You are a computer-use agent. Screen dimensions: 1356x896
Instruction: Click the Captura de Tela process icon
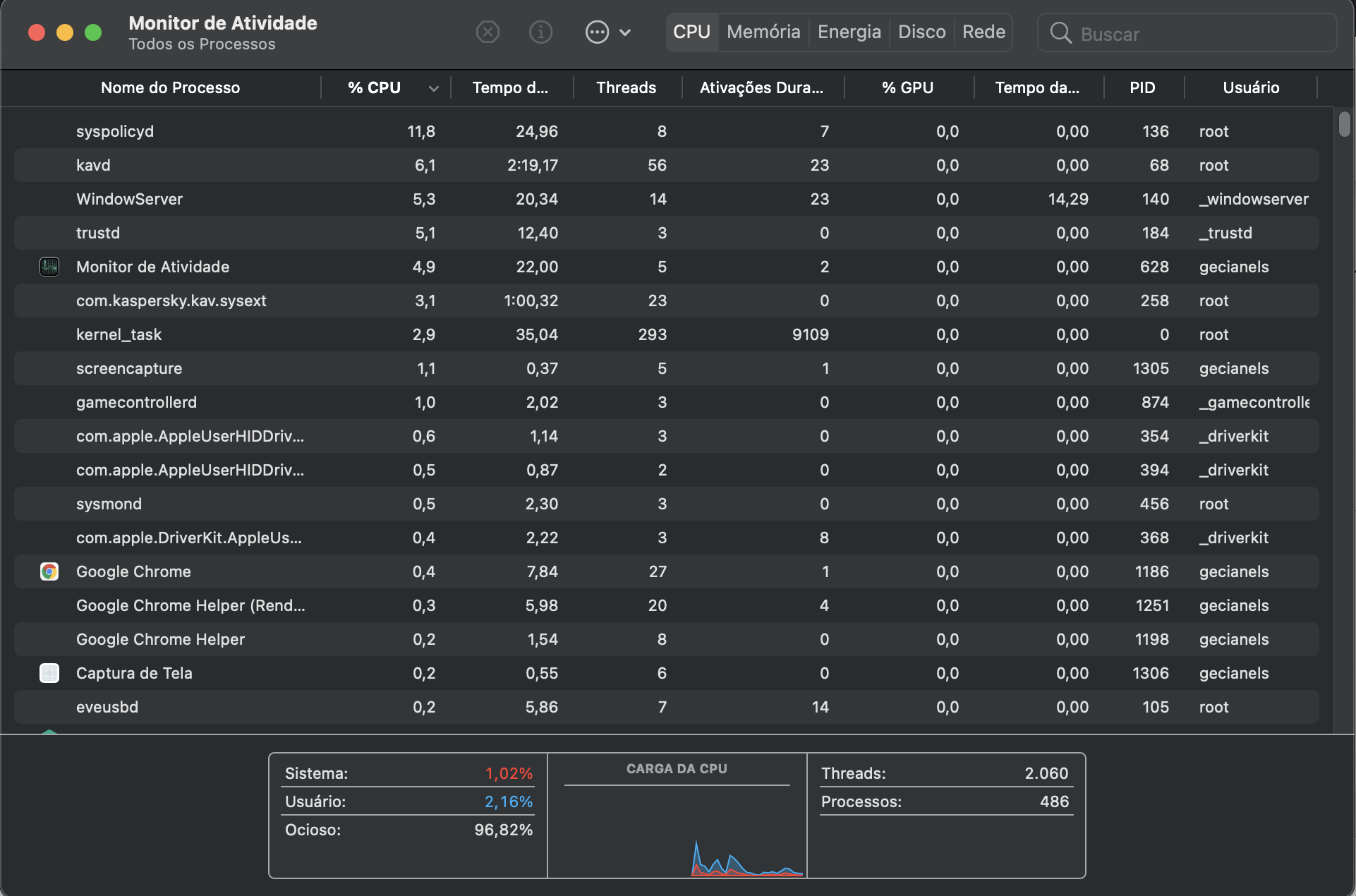click(49, 673)
